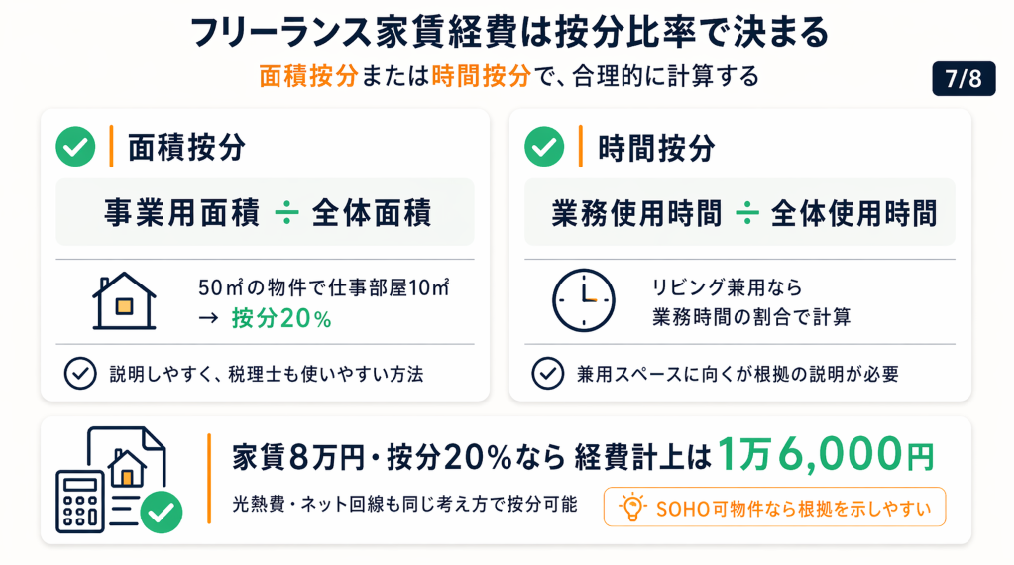Click the house icon in 面積按分 card
Image resolution: width=1014 pixels, height=565 pixels.
pos(124,301)
